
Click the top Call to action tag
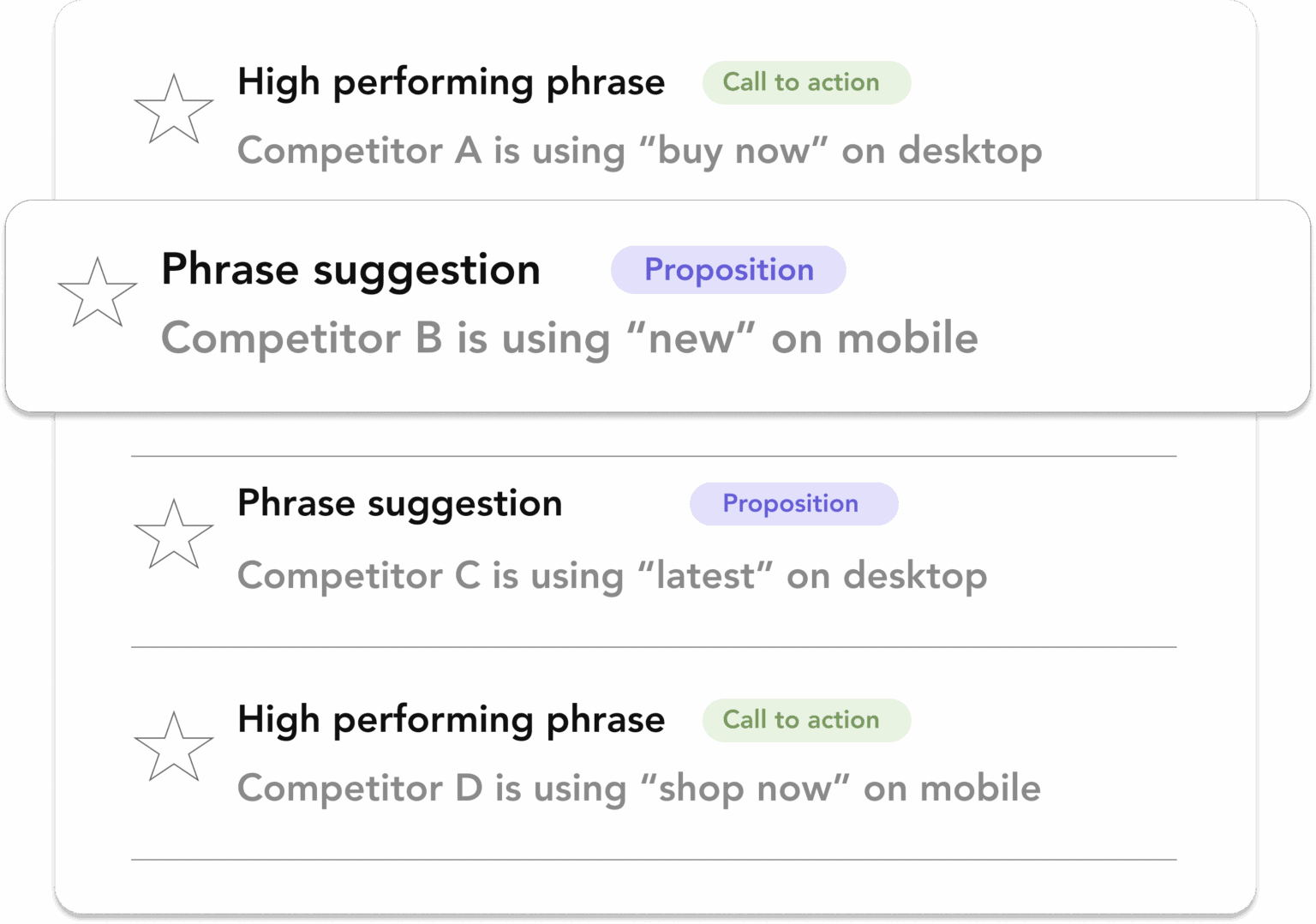click(806, 82)
